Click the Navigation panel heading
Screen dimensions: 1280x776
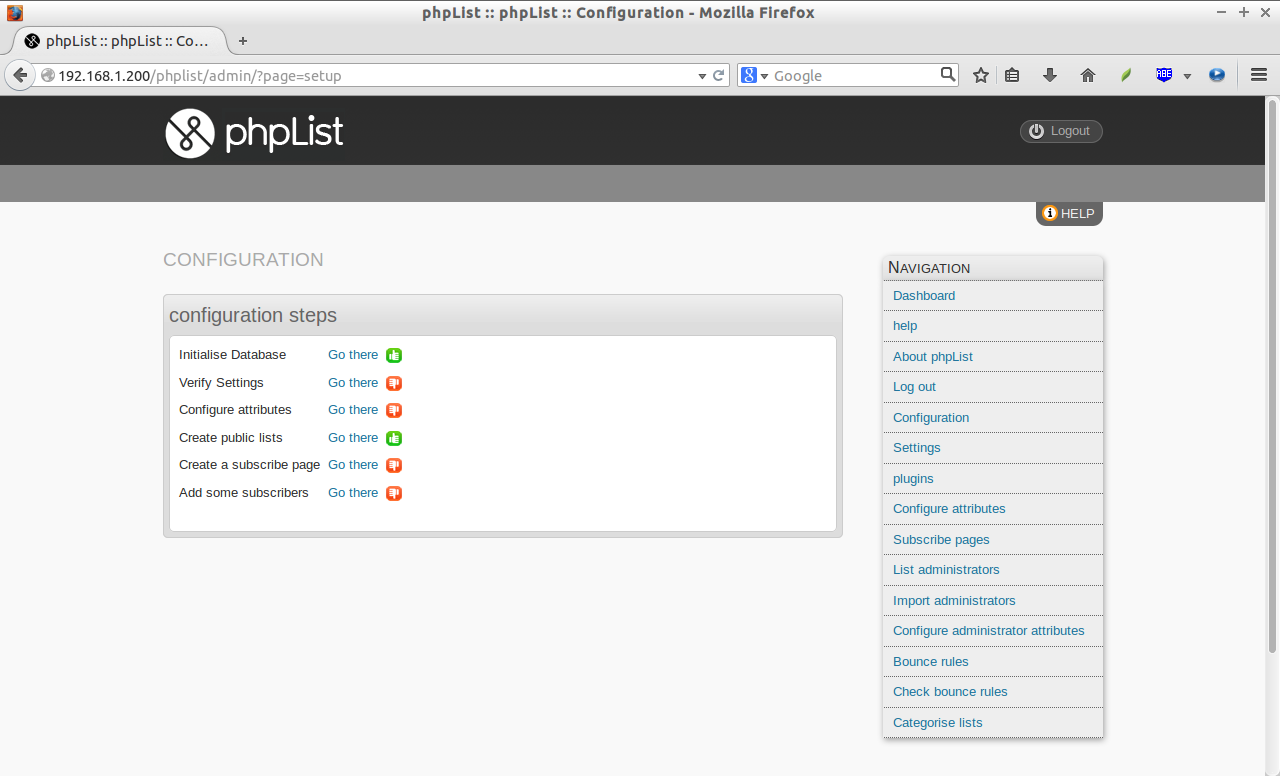click(x=929, y=267)
